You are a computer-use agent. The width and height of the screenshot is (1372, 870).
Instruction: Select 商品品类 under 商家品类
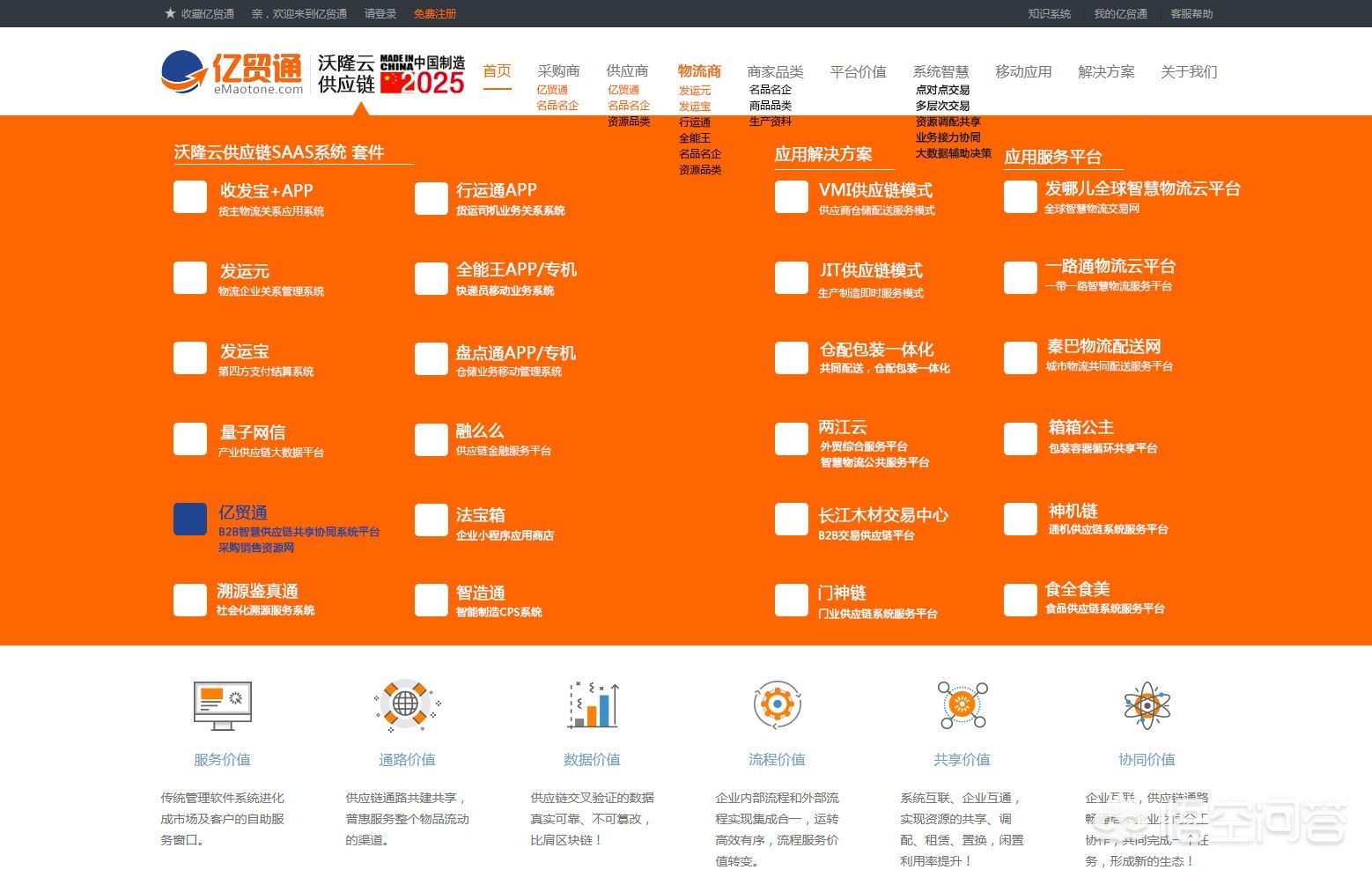pyautogui.click(x=771, y=106)
